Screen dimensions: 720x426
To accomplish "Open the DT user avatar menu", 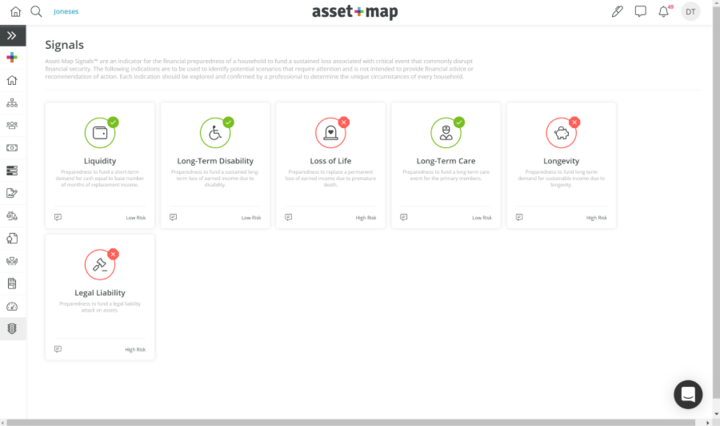I will (x=691, y=12).
